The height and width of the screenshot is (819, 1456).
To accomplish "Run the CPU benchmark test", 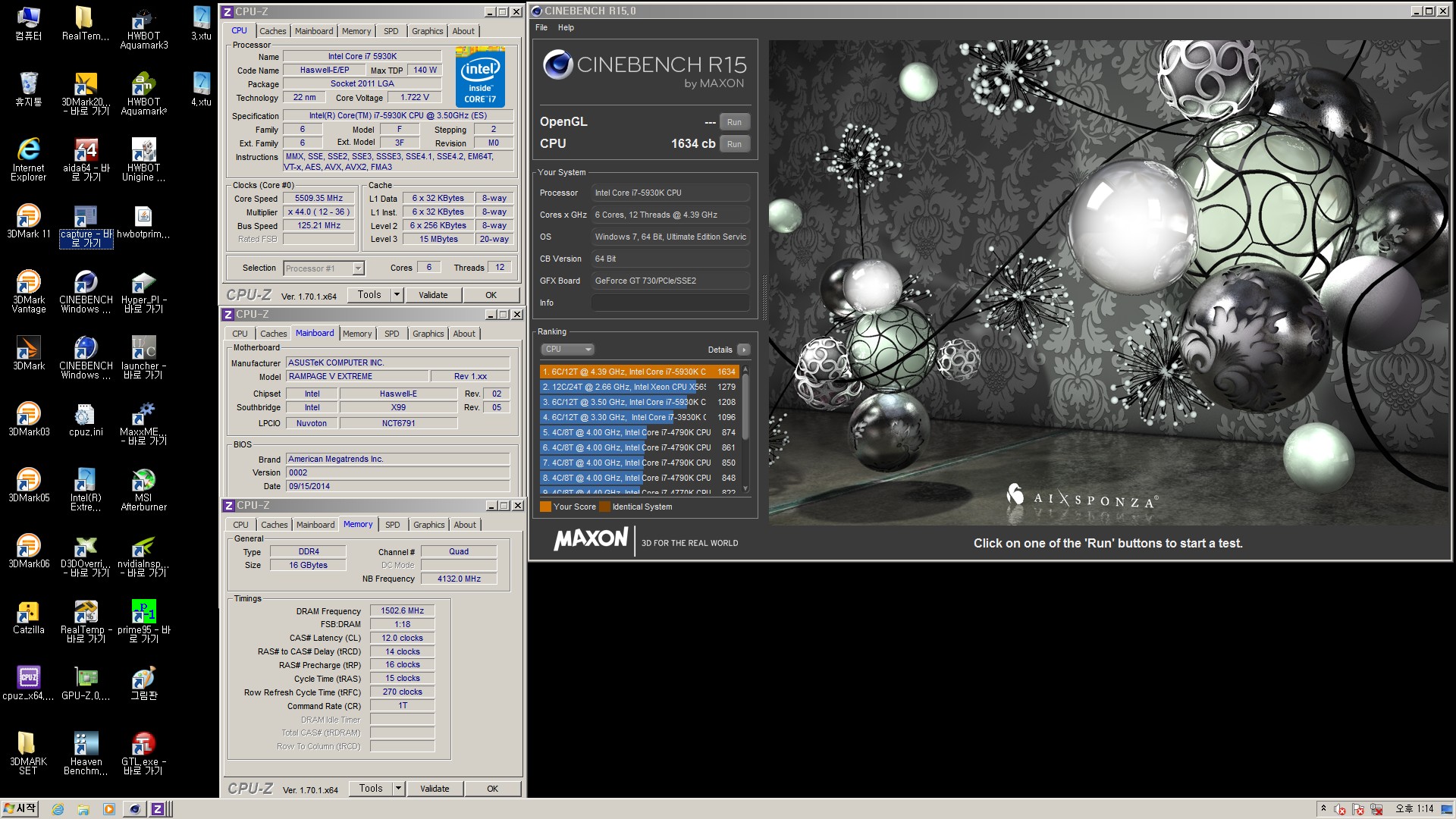I will [x=734, y=144].
